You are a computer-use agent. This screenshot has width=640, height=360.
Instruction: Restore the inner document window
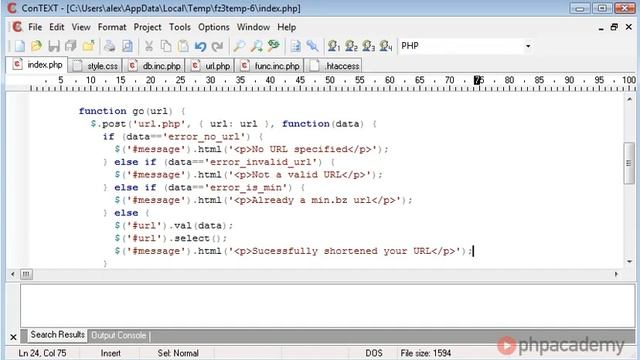point(614,27)
